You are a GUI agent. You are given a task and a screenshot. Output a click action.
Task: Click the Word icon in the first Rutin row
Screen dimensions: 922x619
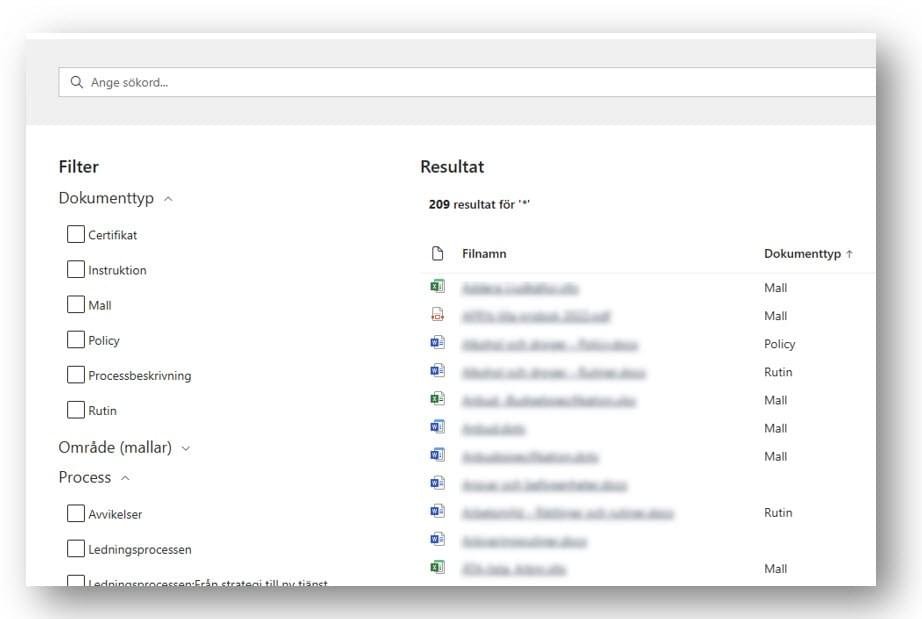pos(436,372)
